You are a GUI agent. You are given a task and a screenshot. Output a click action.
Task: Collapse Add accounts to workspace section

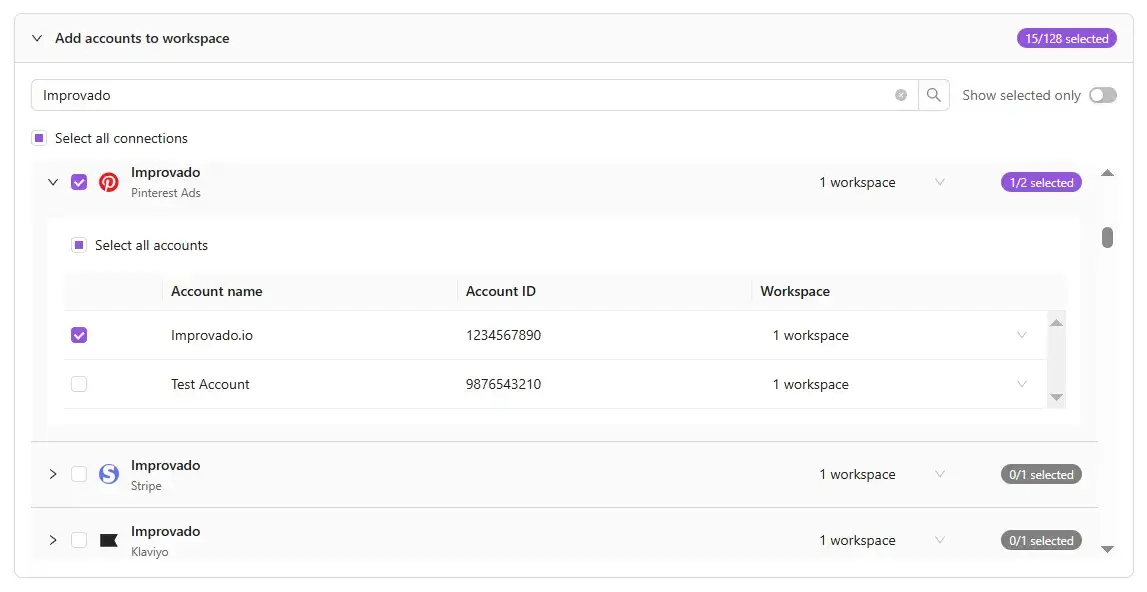(37, 38)
